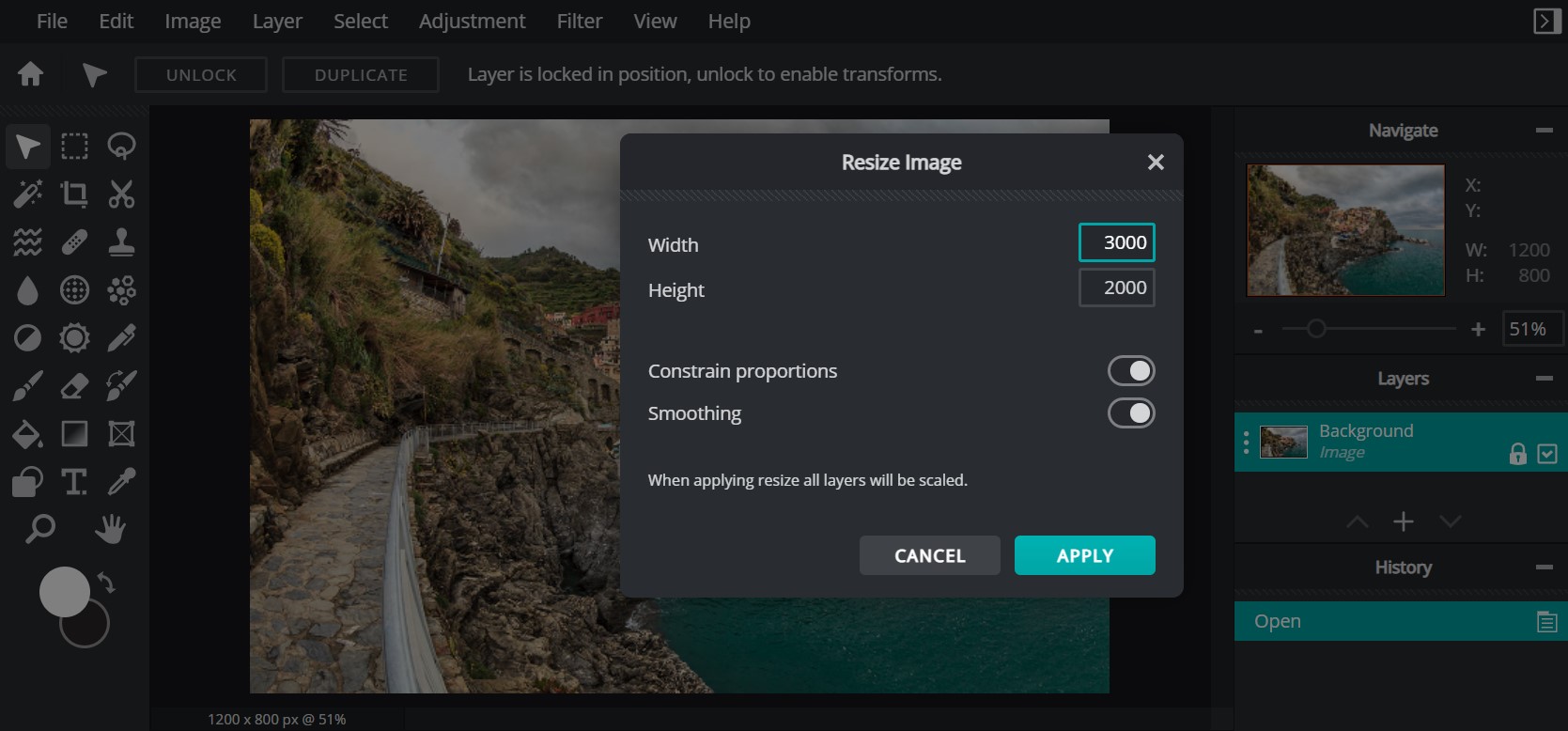Pick the Magic Wand tool
The image size is (1568, 731).
pyautogui.click(x=27, y=194)
